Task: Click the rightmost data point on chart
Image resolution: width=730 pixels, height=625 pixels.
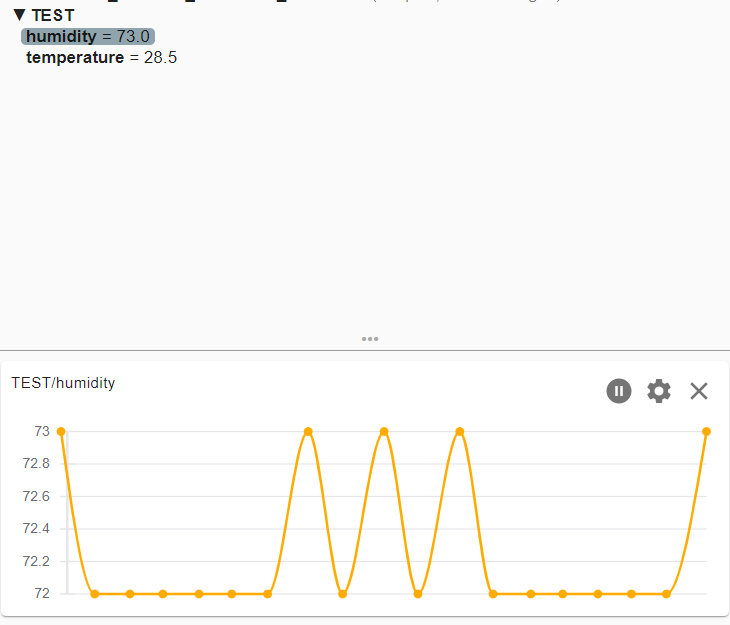Action: [706, 432]
